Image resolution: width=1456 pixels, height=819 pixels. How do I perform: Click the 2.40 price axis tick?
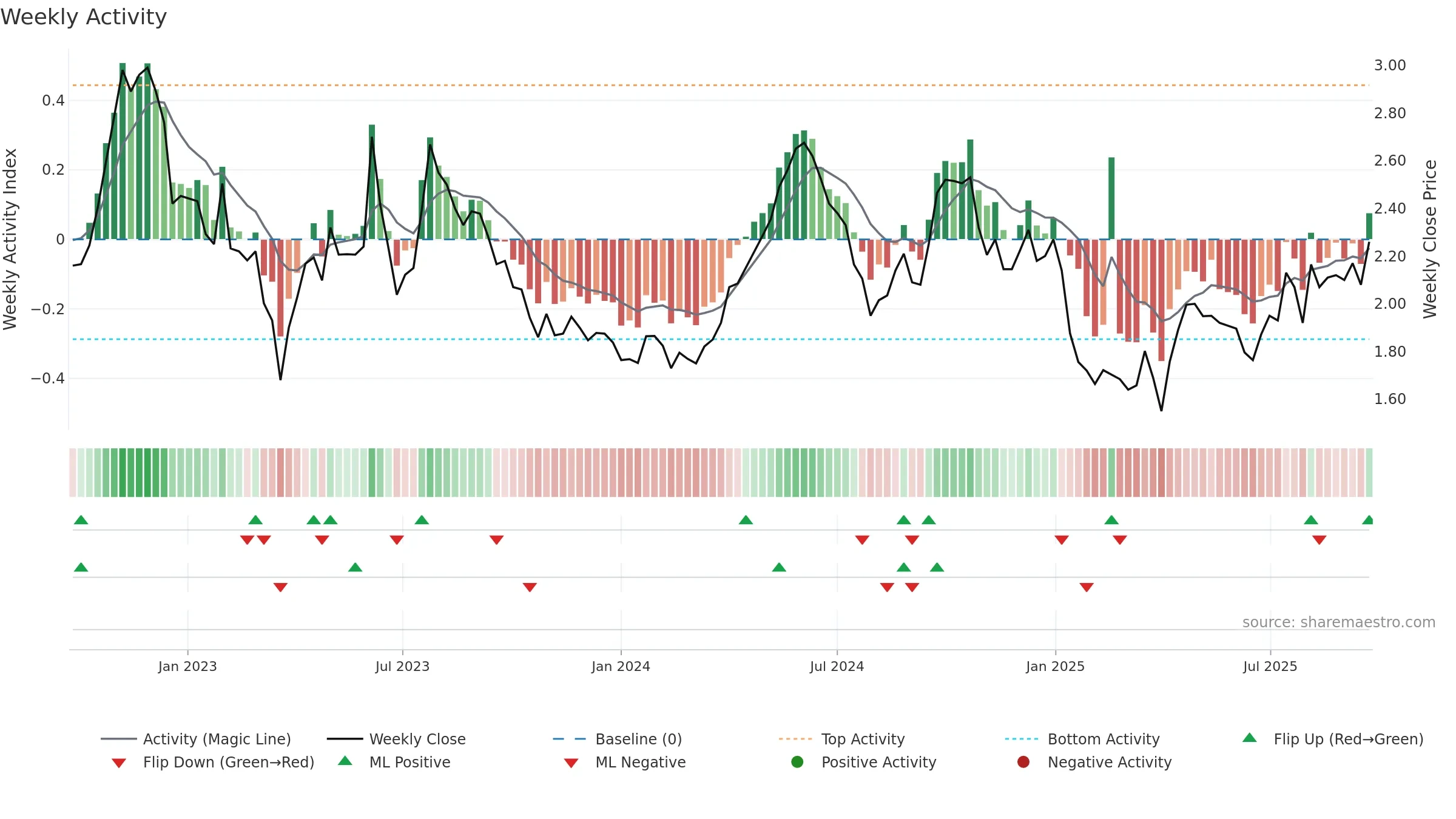[1390, 208]
